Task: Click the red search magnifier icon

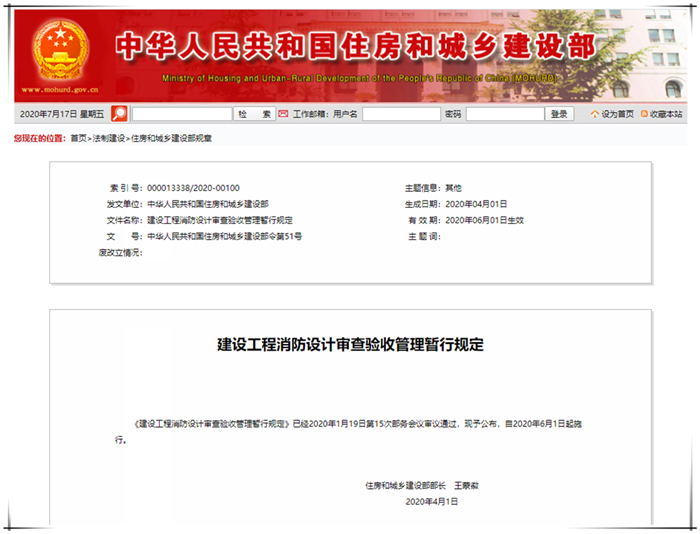Action: pos(119,114)
